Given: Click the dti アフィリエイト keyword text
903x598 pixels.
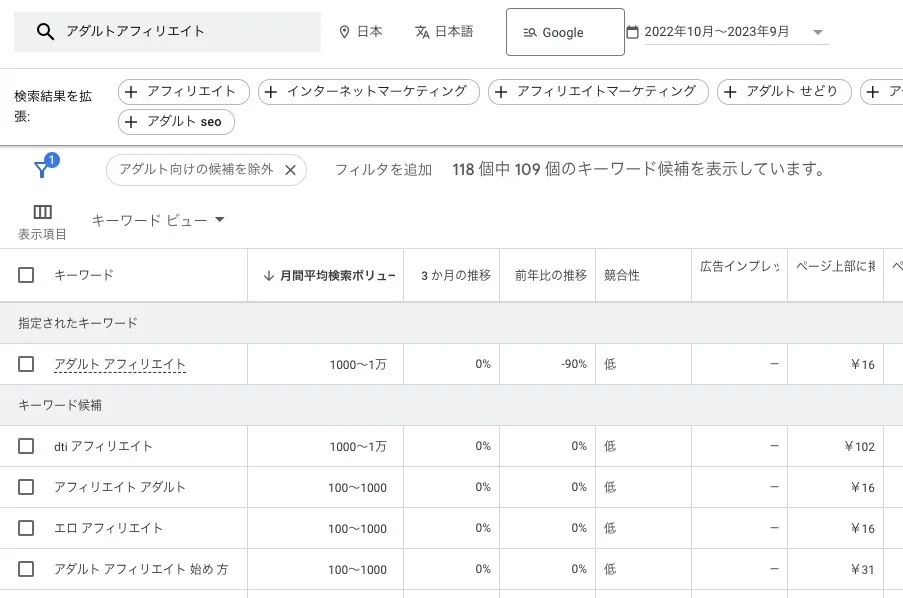Looking at the screenshot, I should click(103, 446).
